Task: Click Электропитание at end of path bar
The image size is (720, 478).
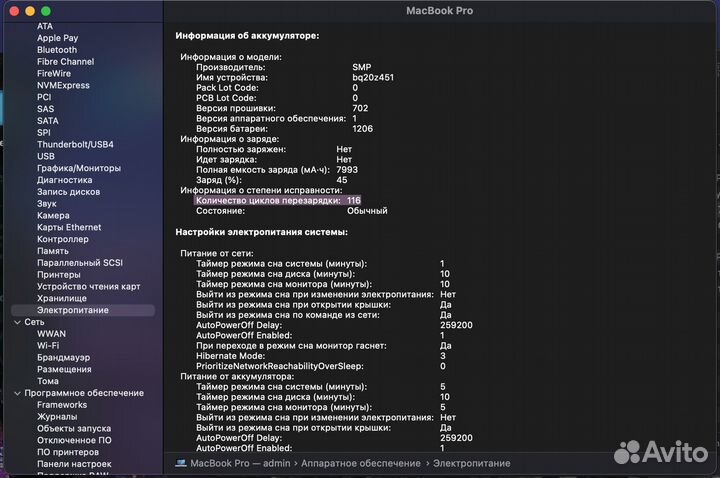Action: tap(472, 463)
